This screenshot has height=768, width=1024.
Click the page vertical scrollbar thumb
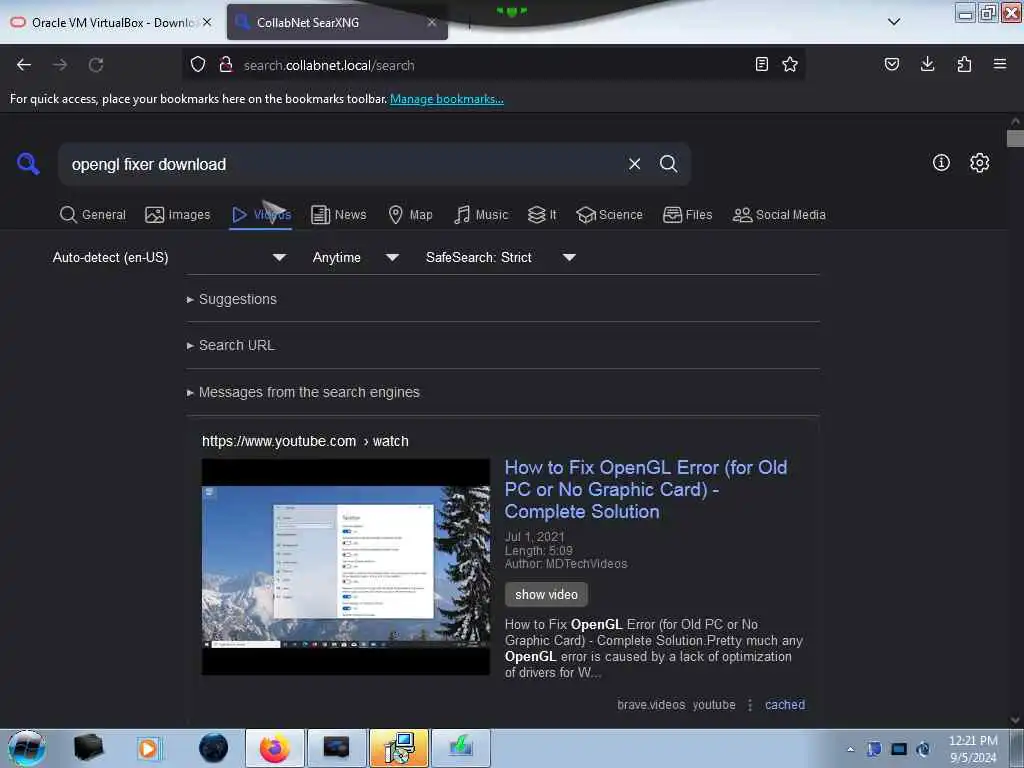[x=1015, y=138]
